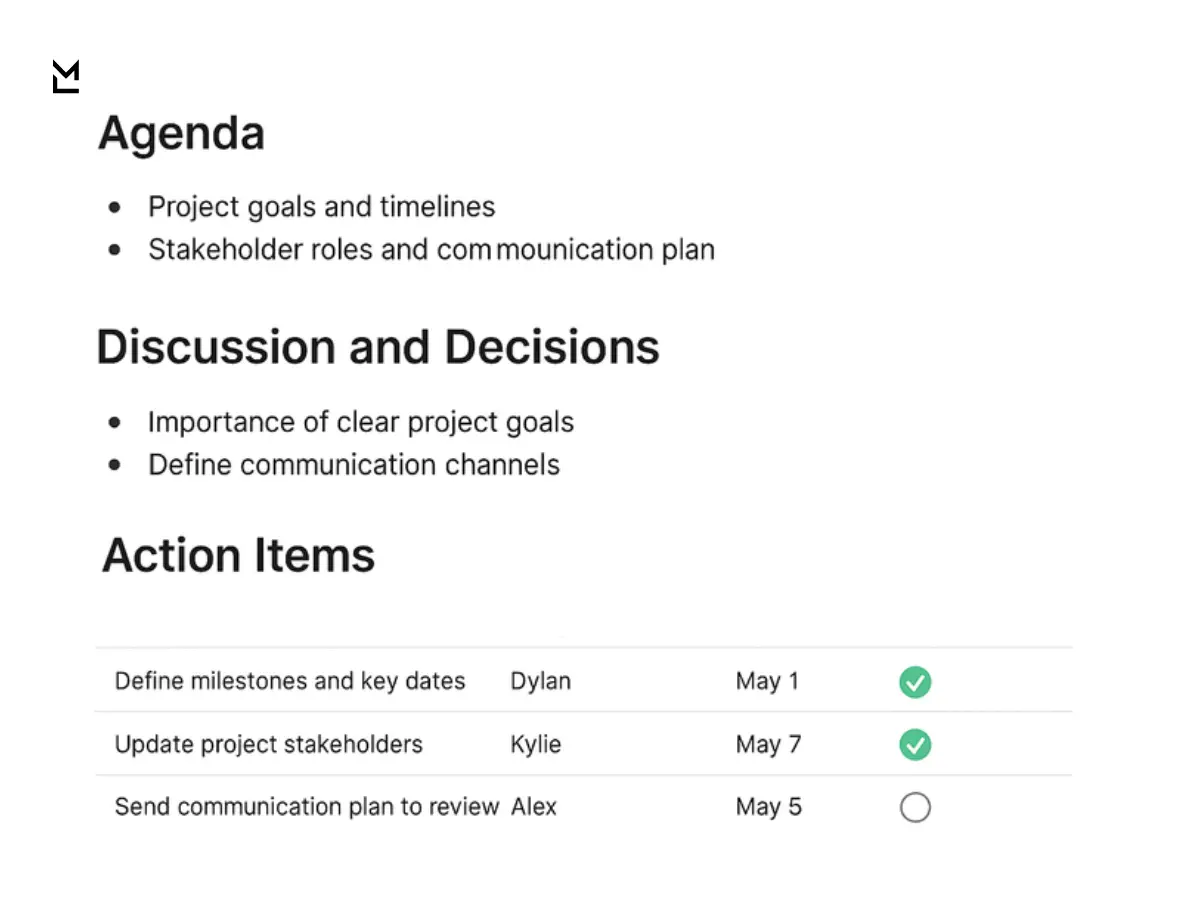Select the May 5 due date cell
Image resolution: width=1200 pixels, height=900 pixels.
pyautogui.click(x=768, y=807)
